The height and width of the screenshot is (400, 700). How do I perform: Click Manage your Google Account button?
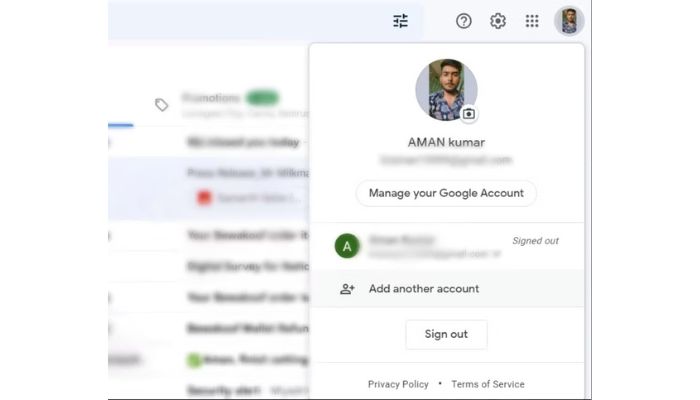[446, 193]
